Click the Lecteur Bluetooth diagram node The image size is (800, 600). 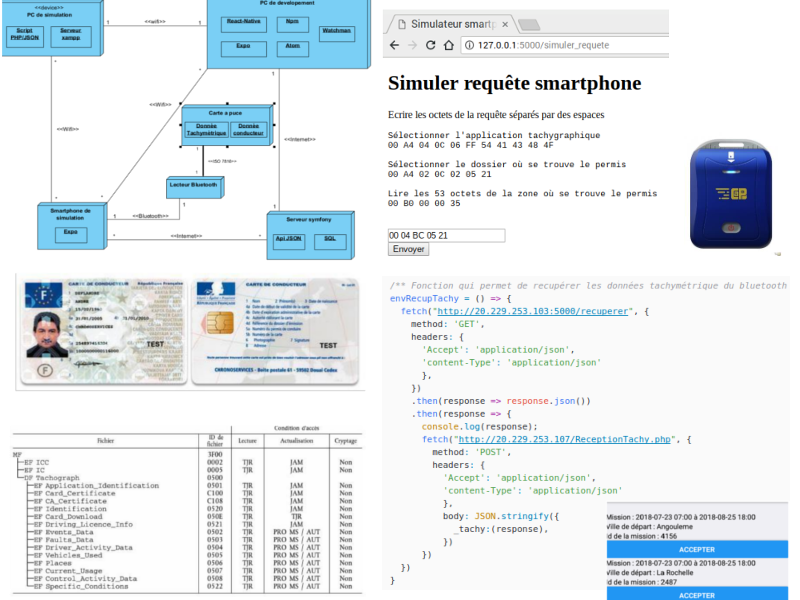tap(195, 187)
